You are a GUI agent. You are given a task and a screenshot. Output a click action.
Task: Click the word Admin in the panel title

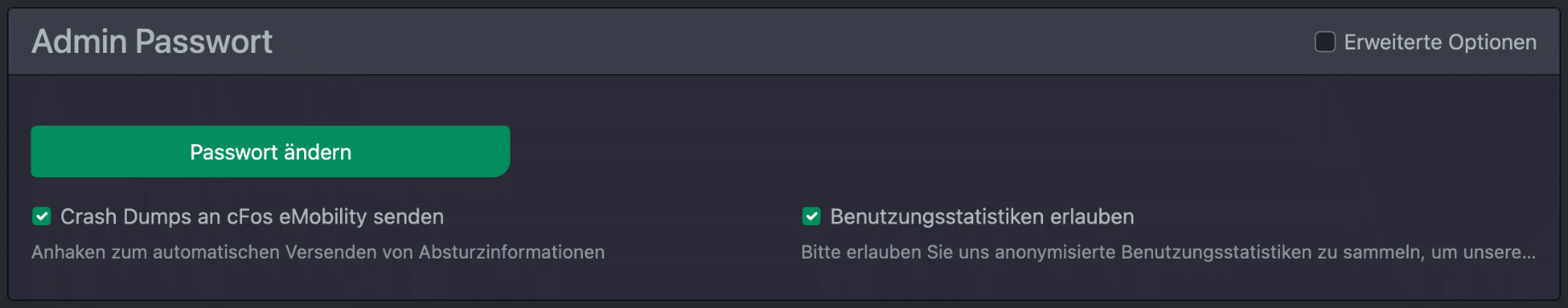79,42
